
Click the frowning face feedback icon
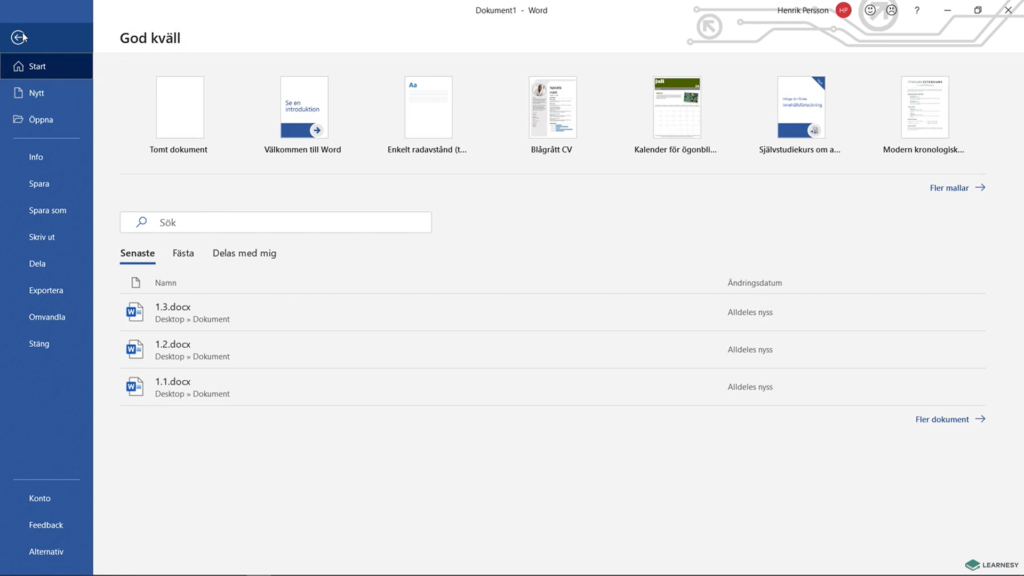[x=891, y=10]
